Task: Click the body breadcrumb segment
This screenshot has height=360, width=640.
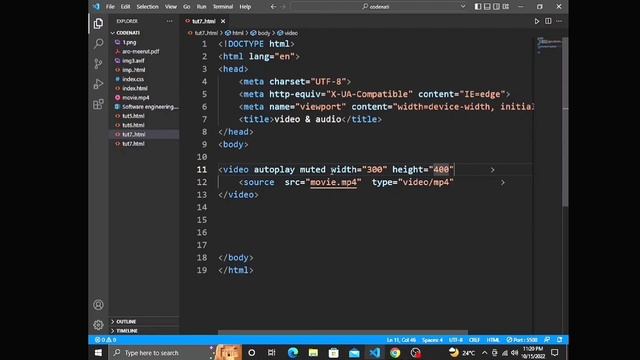Action: pos(261,33)
